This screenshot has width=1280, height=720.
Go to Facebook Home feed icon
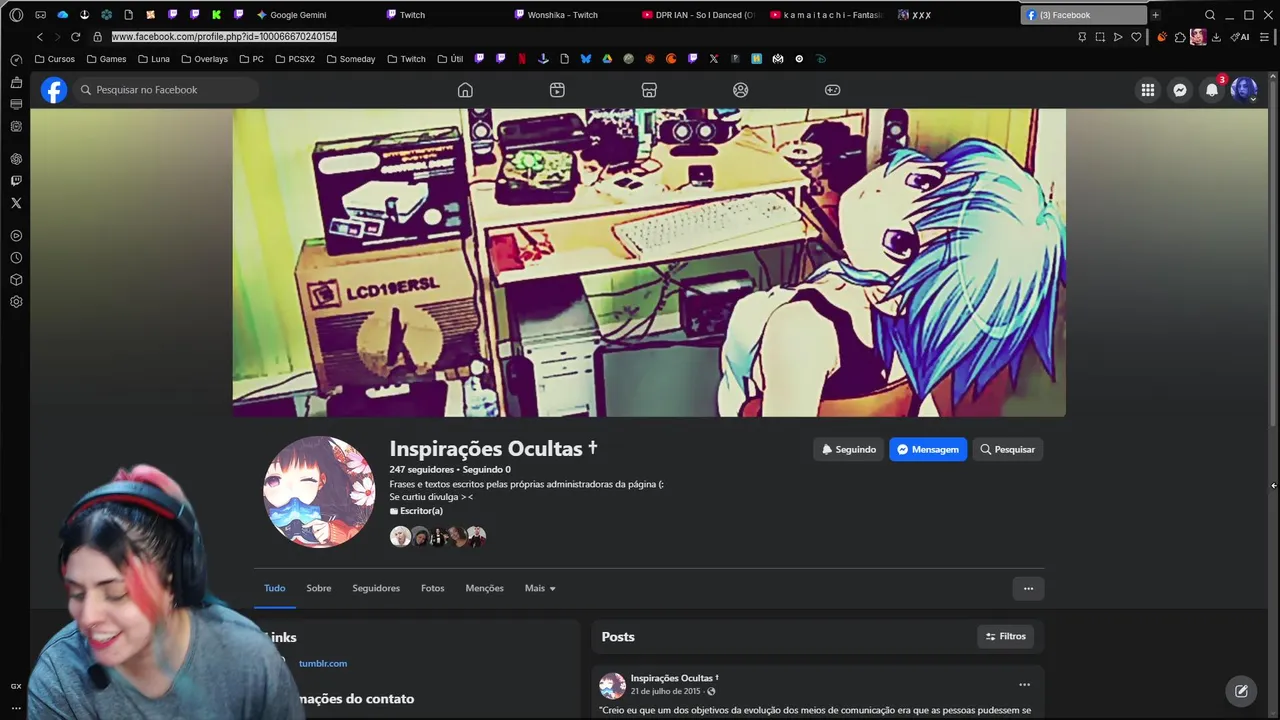[465, 90]
